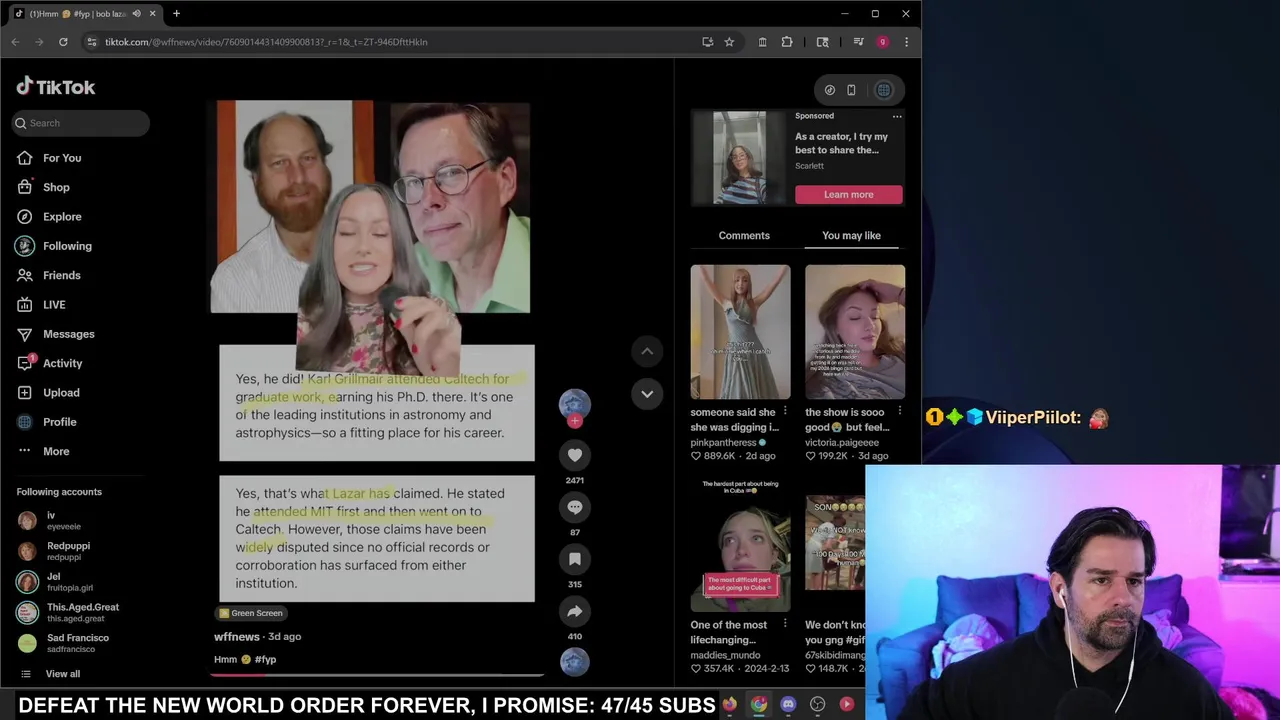Open the Upload page

[x=61, y=392]
